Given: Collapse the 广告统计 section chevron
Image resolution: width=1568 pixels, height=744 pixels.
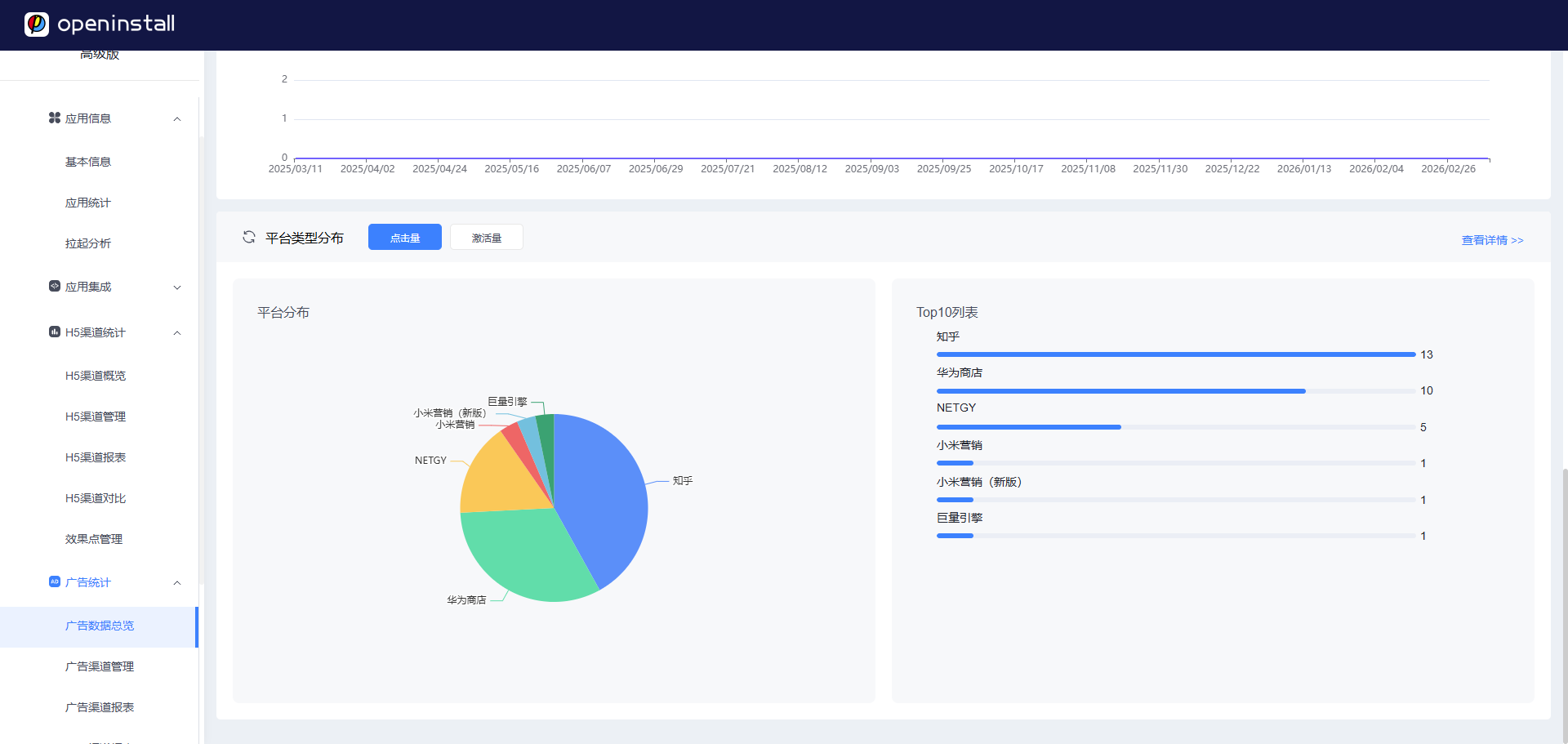Looking at the screenshot, I should click(x=177, y=583).
